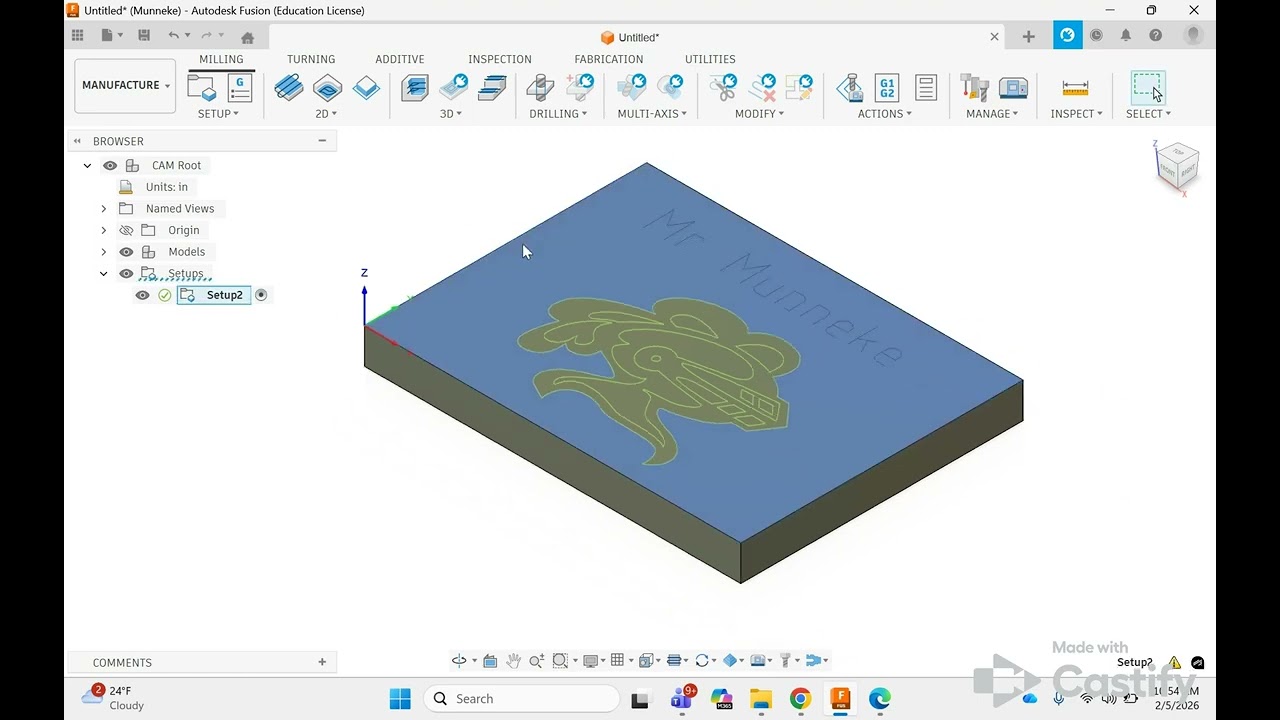The width and height of the screenshot is (1280, 720).
Task: Click the 3D Pocket Clearing extension icon
Action: 453,88
